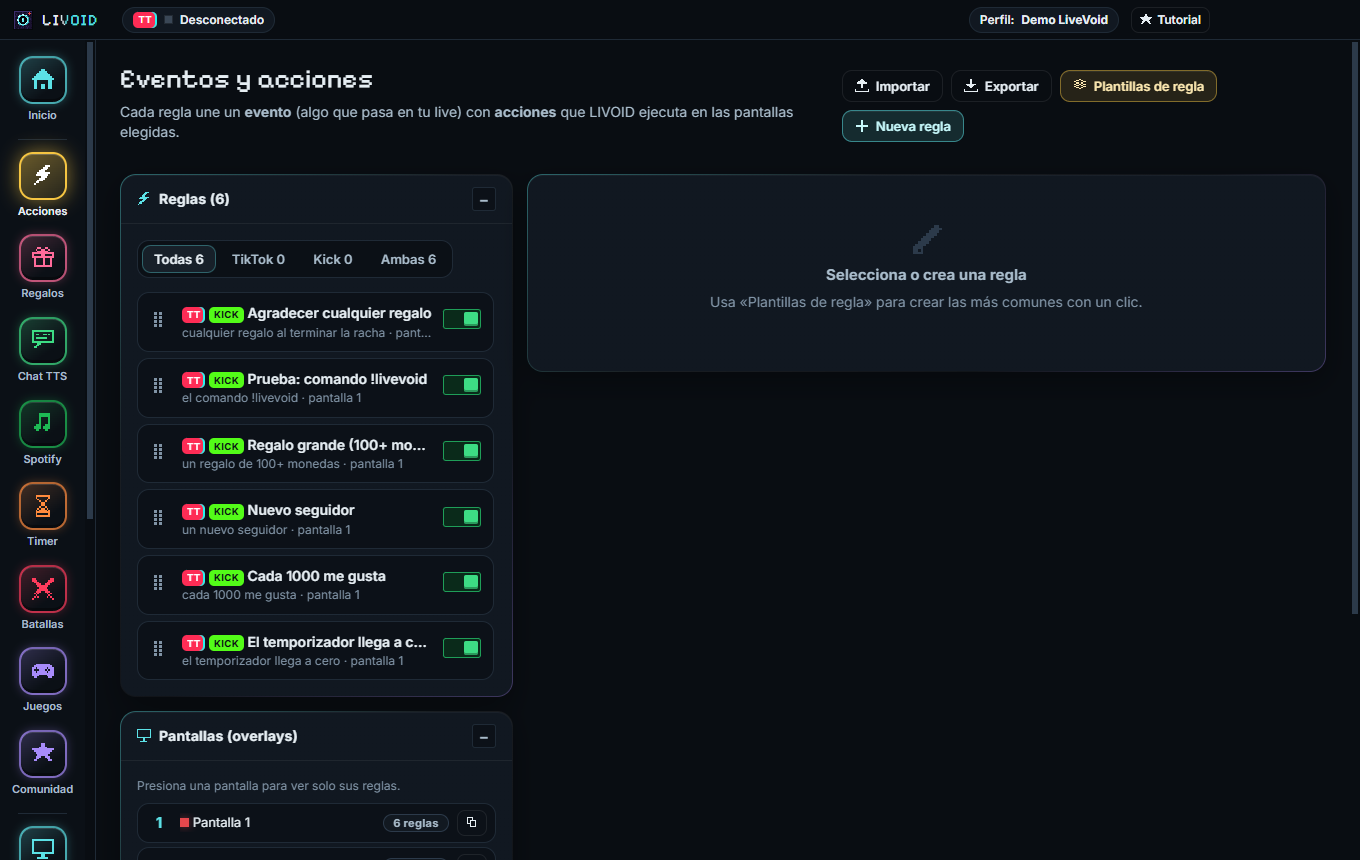
Task: Click the 6 reglas badge on Pantalla 1
Action: 415,823
